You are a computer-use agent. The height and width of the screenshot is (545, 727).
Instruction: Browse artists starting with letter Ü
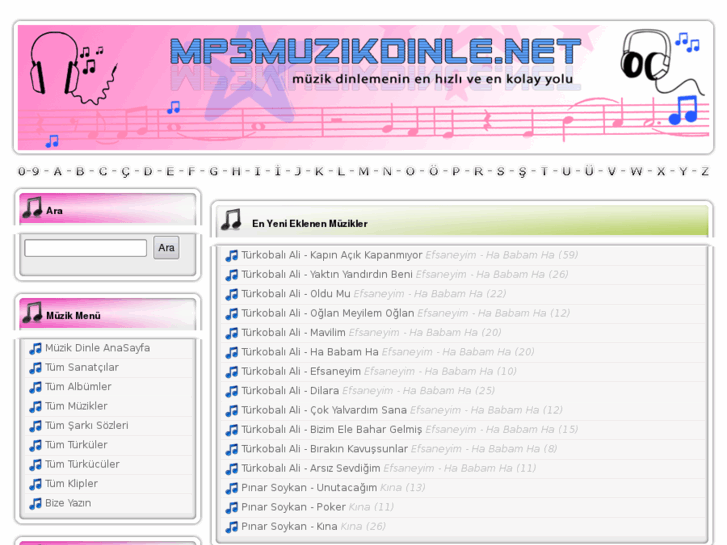tap(589, 171)
